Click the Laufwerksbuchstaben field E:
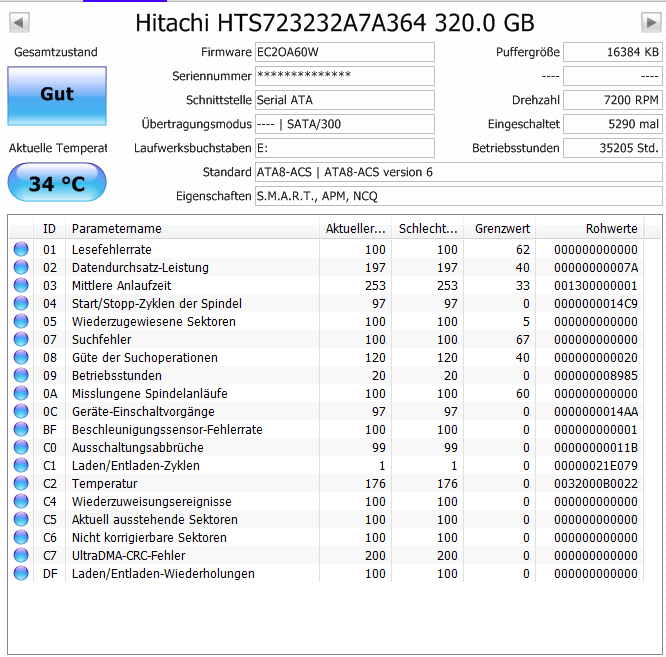666x657 pixels. [x=345, y=148]
